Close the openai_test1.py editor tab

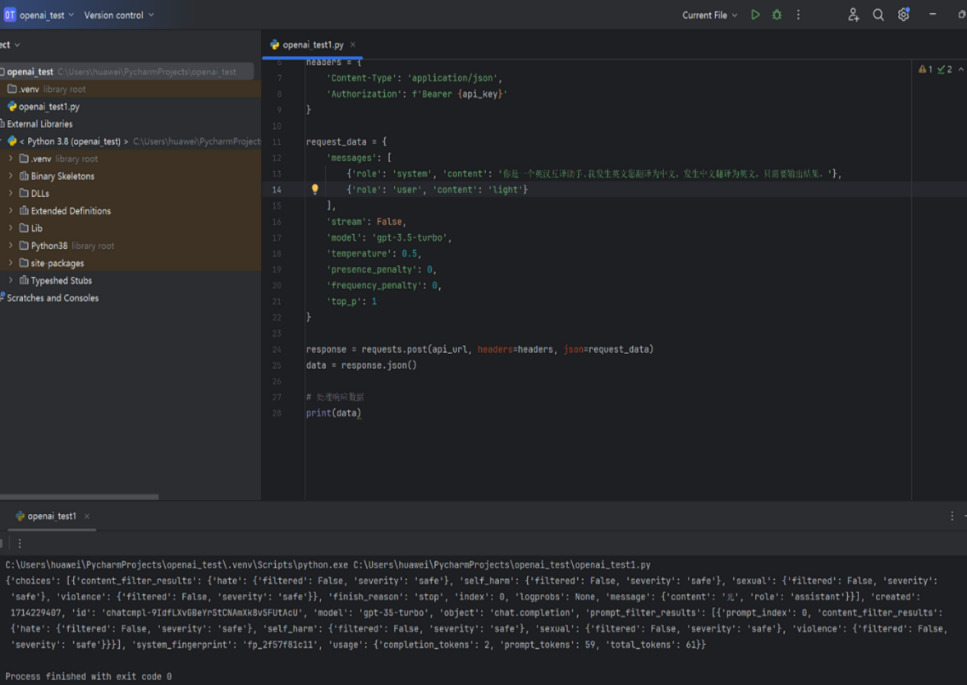[x=353, y=44]
